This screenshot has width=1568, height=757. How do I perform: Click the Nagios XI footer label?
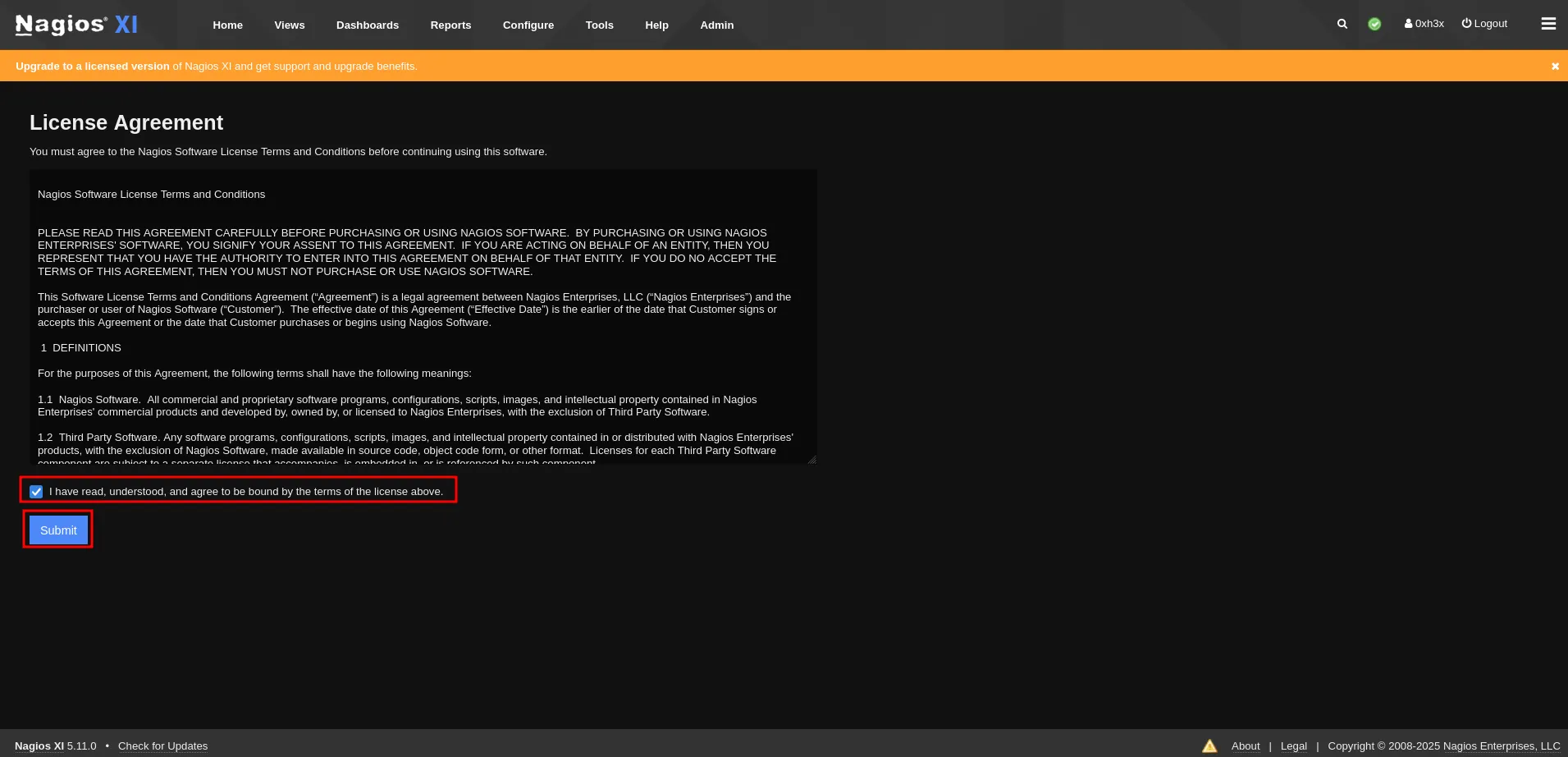(39, 746)
